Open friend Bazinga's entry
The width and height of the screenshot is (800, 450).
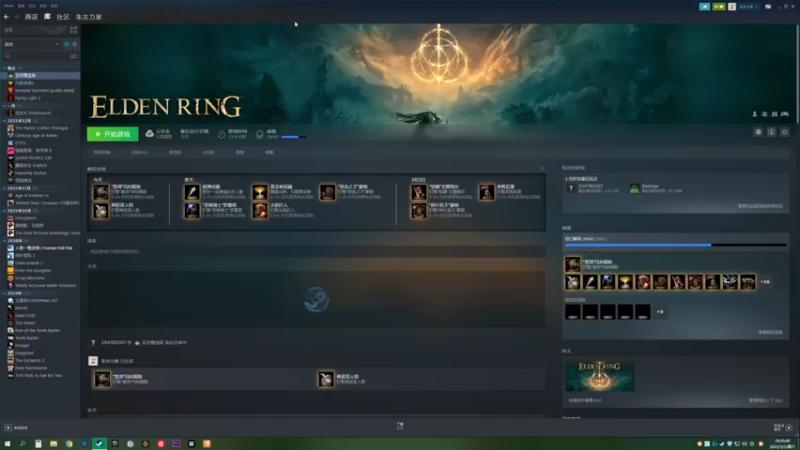click(x=656, y=189)
